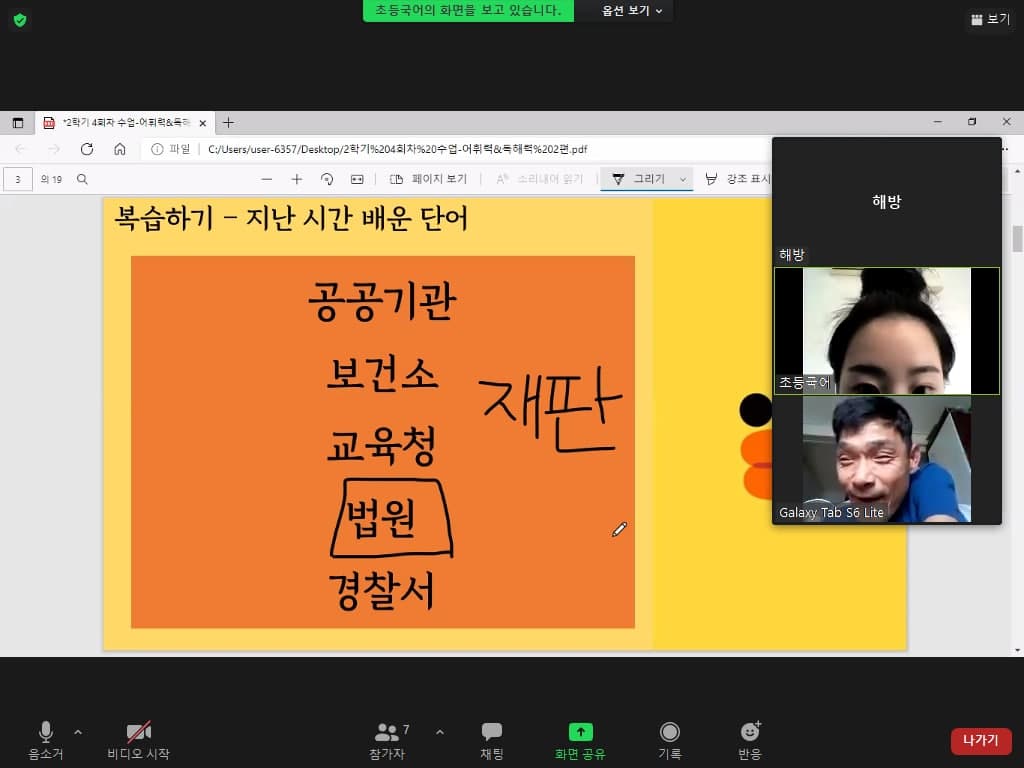Open the 보기 layout menu
Screen dimensions: 1024x768
pos(990,20)
